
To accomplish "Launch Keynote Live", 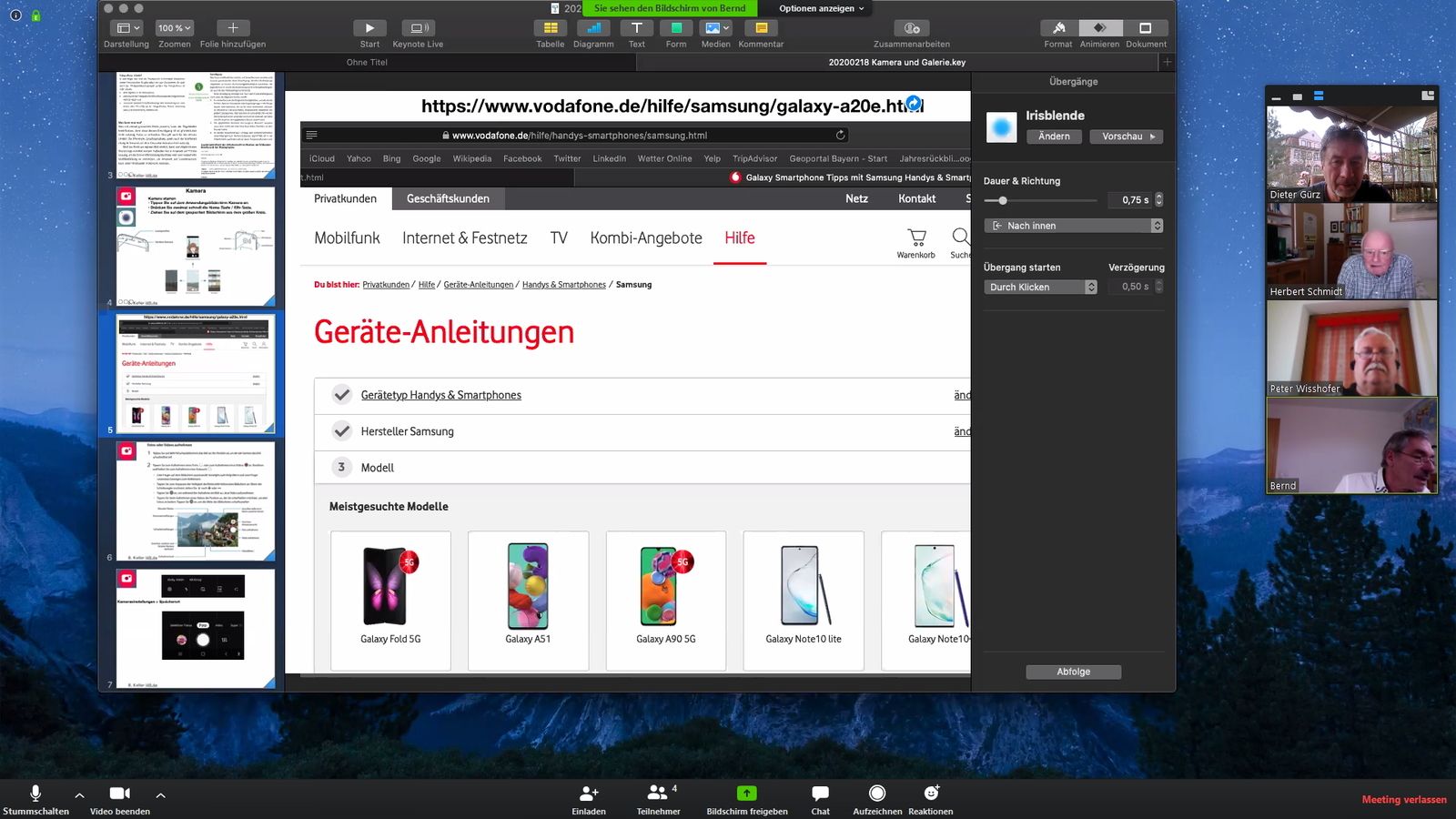I will tap(418, 28).
